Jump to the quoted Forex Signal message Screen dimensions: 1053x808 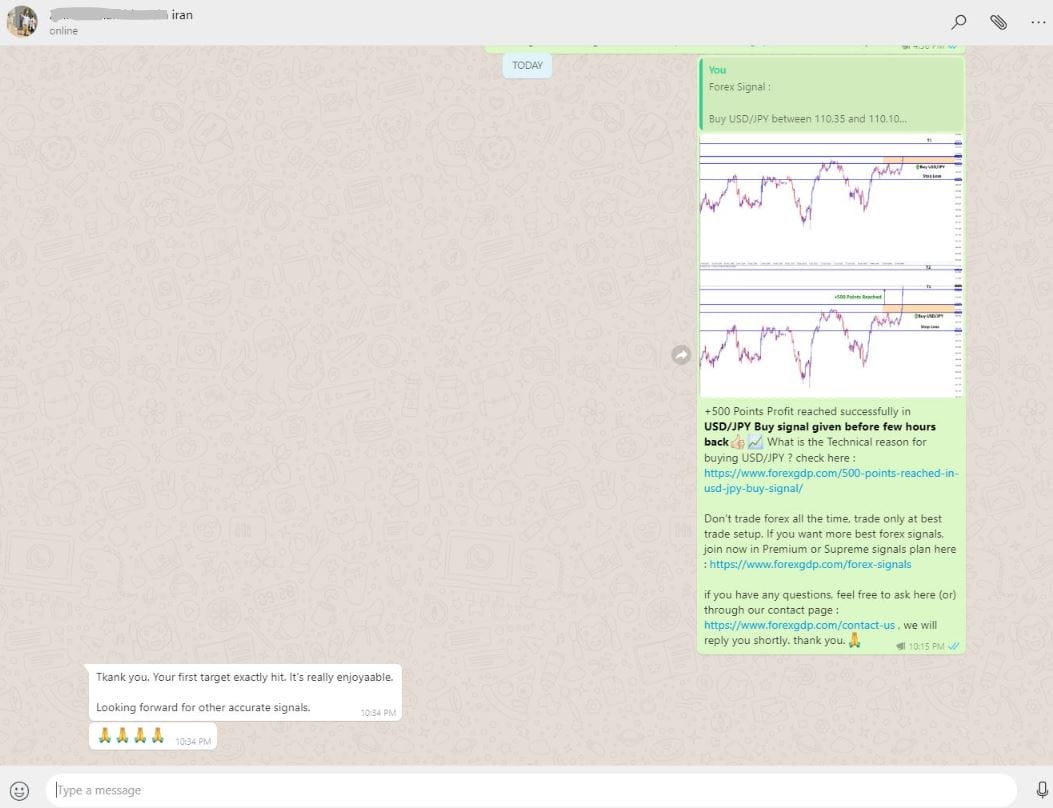831,94
